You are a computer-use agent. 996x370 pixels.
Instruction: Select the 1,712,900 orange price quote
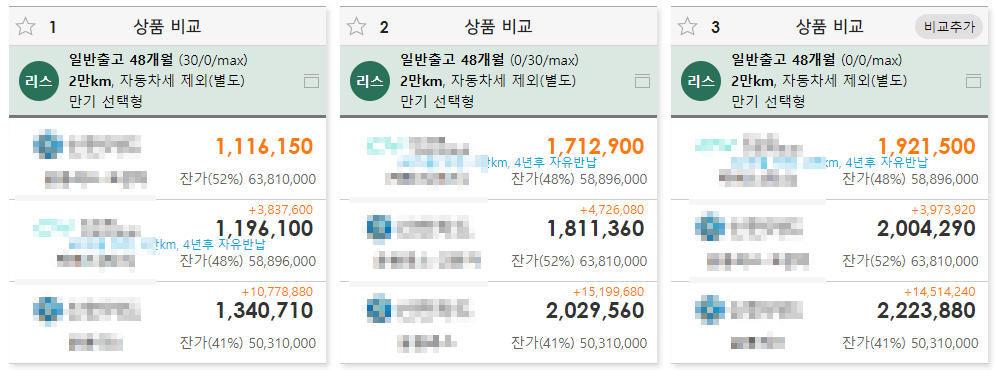[595, 147]
